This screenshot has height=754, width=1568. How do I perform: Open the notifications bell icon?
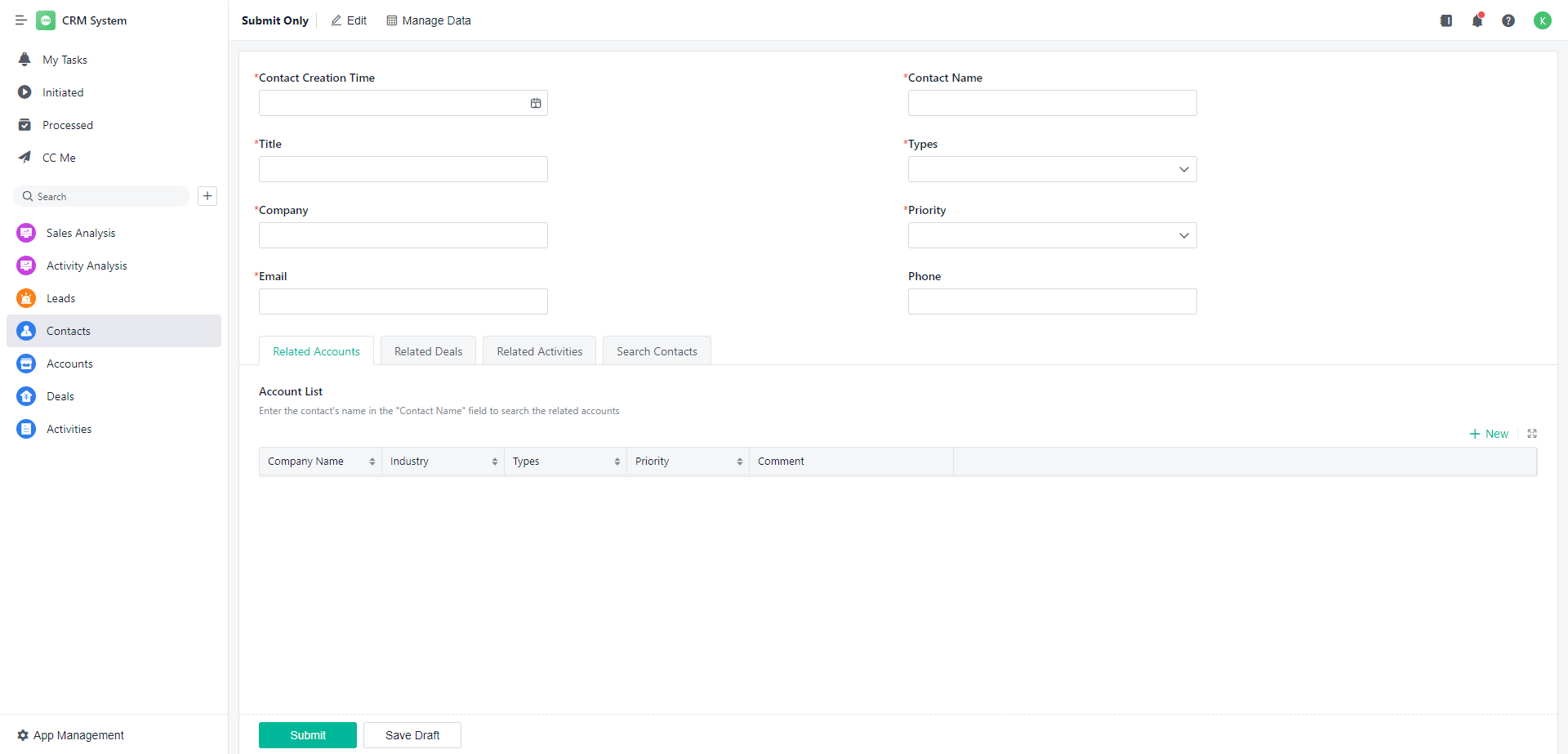click(1477, 20)
